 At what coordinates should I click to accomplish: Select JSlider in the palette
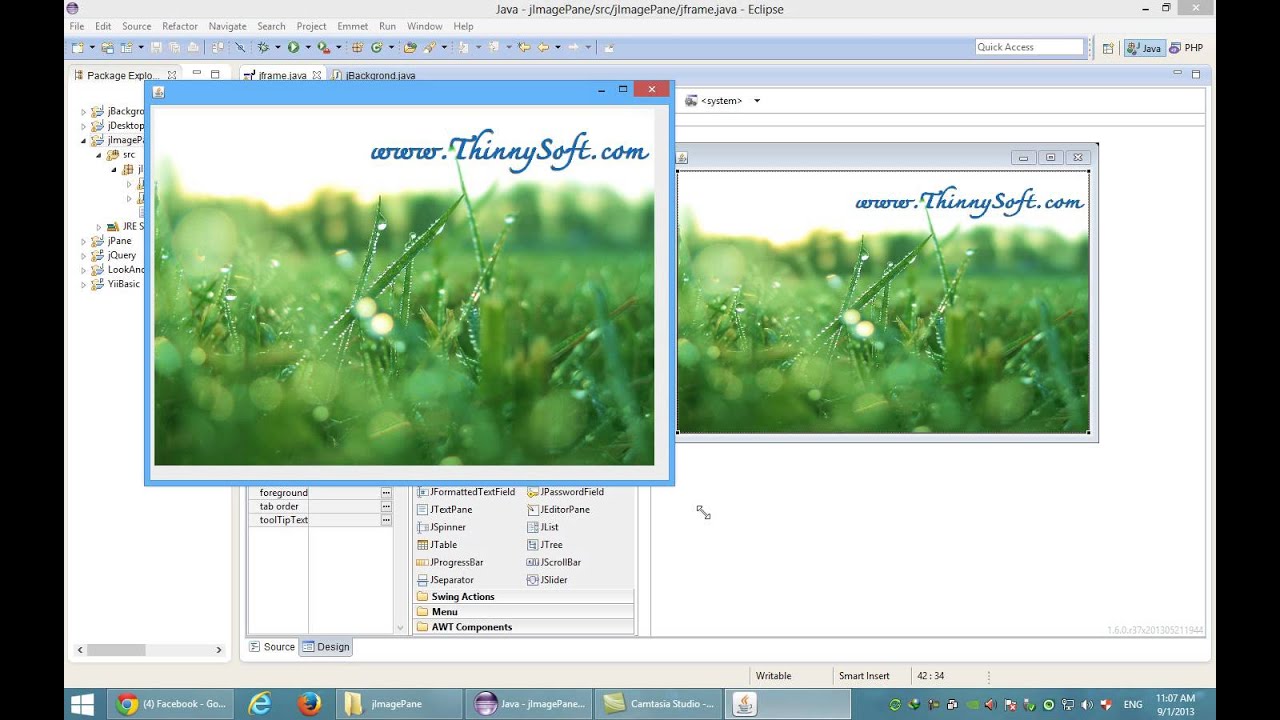(x=548, y=580)
